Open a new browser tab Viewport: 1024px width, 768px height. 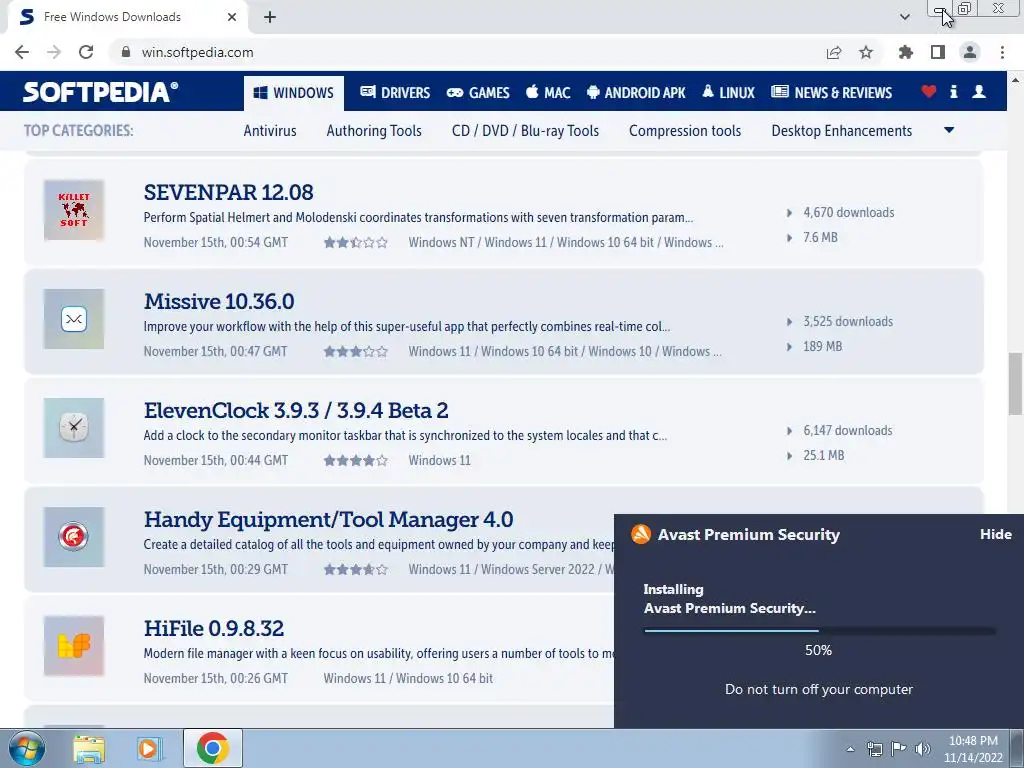click(270, 17)
